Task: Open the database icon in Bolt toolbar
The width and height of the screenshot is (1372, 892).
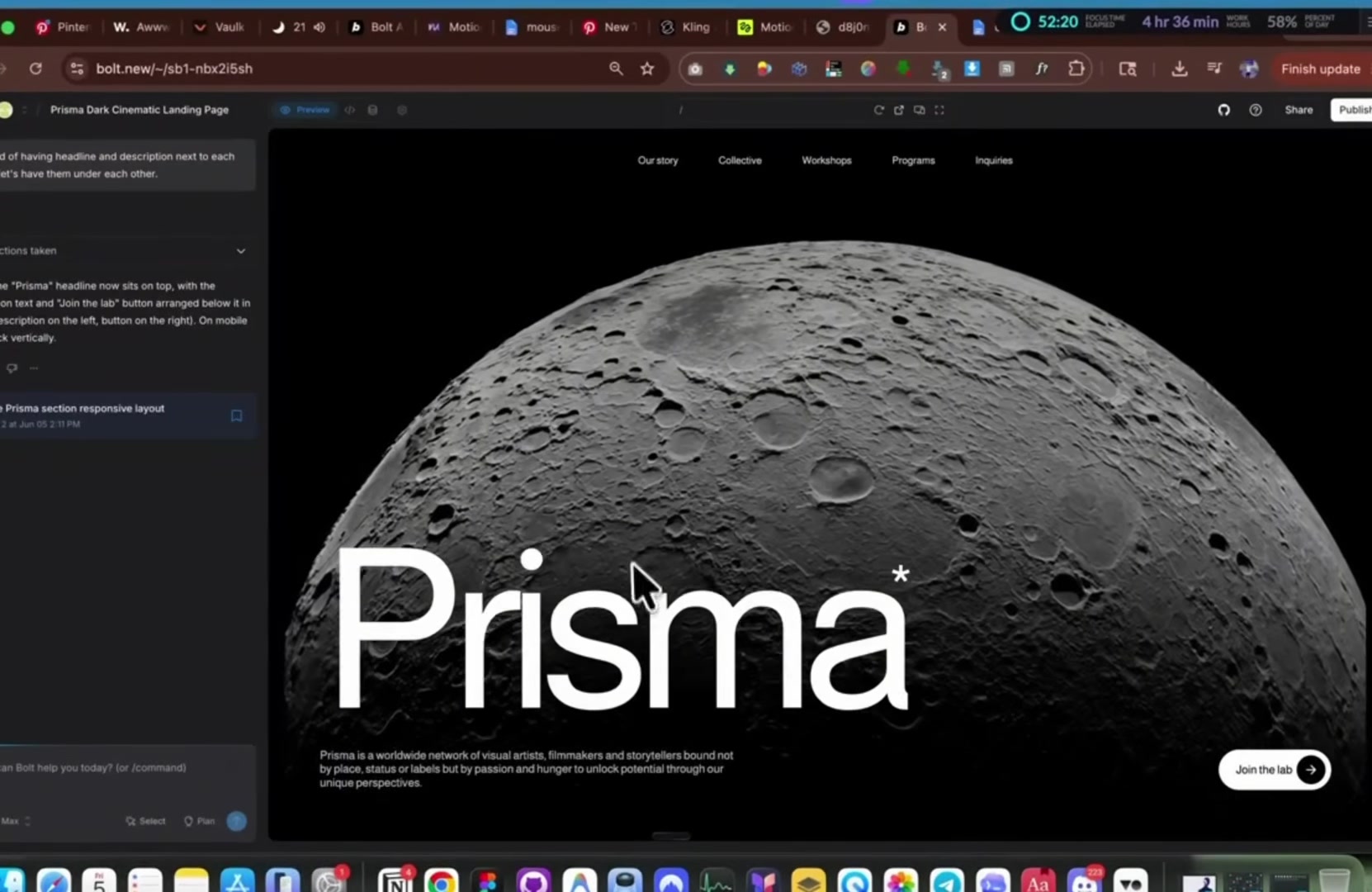Action: tap(373, 110)
